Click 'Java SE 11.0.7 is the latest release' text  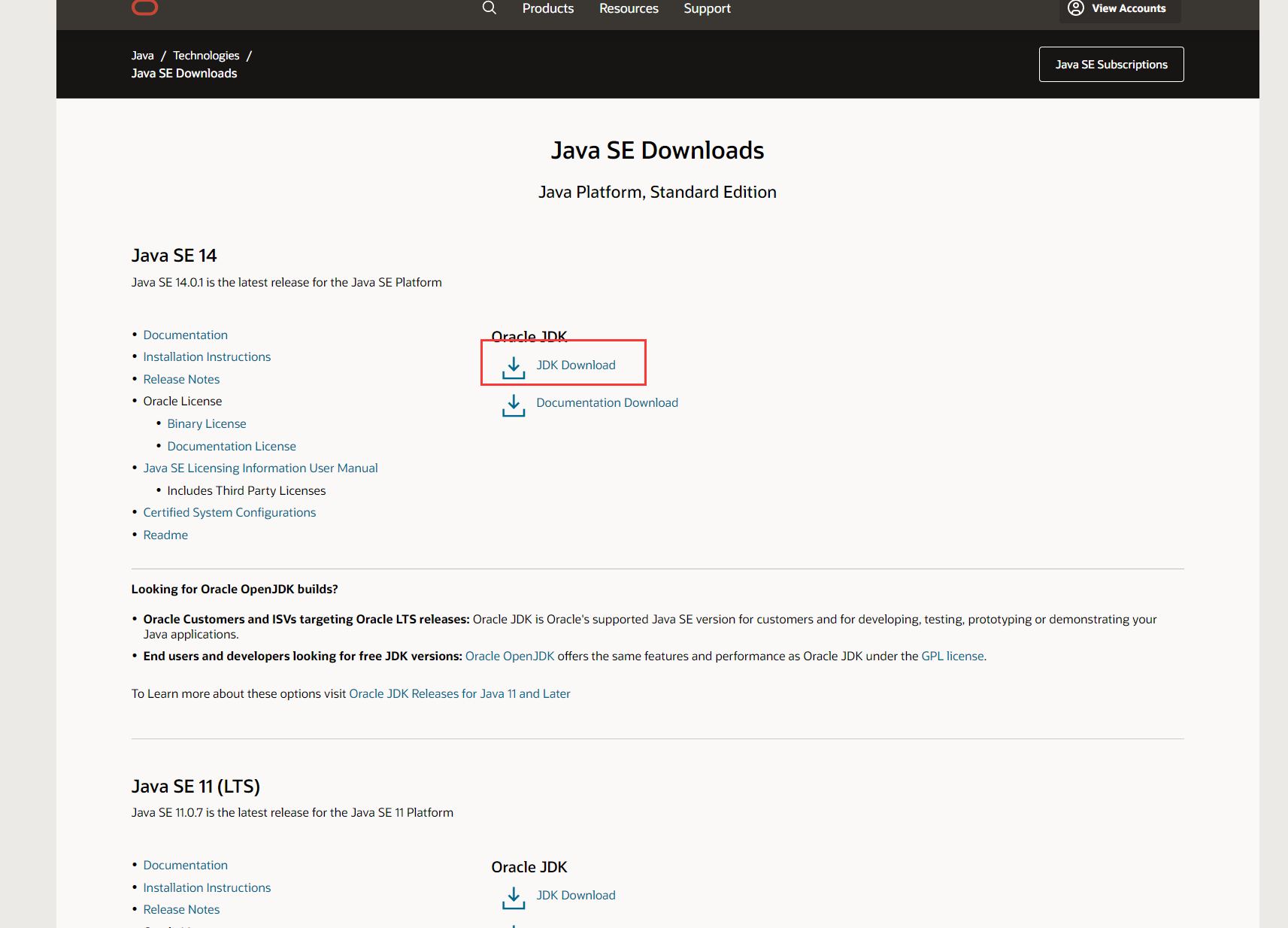pyautogui.click(x=292, y=813)
